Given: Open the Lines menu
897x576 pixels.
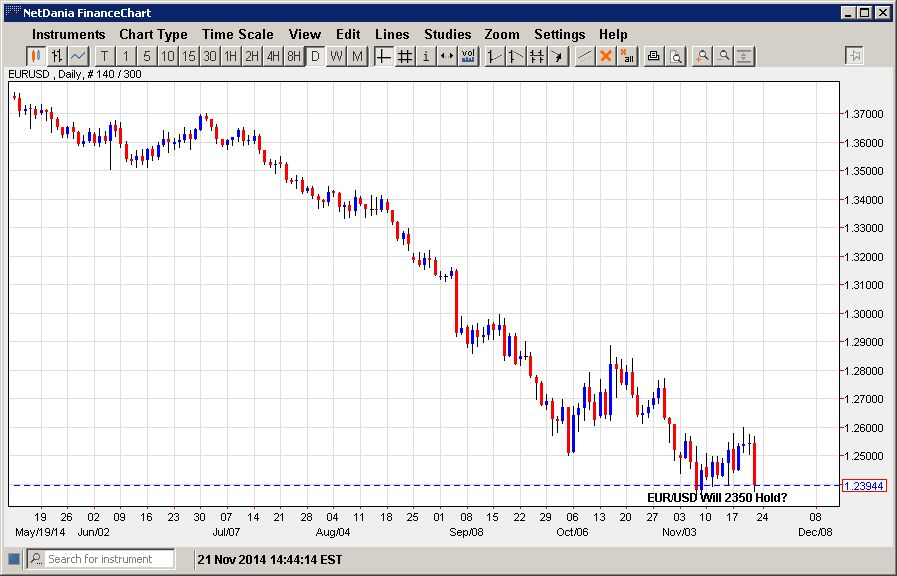Looking at the screenshot, I should pos(392,34).
